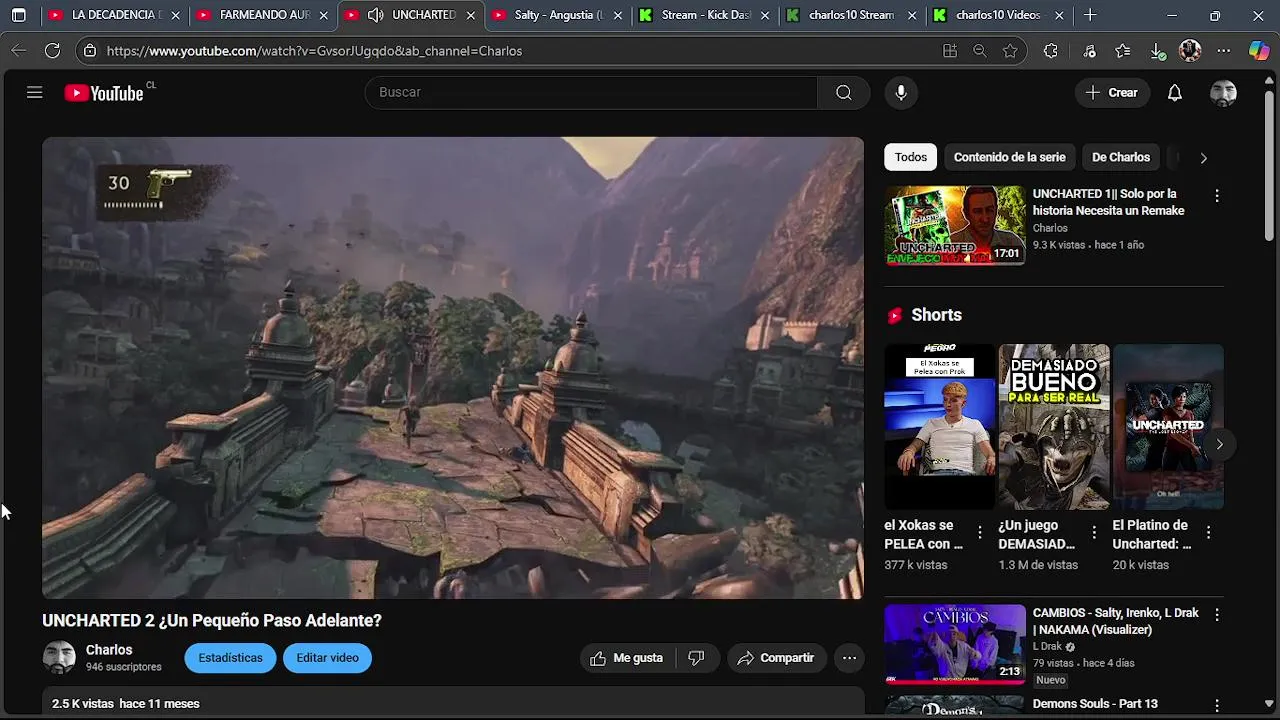Click the Crear button
This screenshot has width=1280, height=720.
(x=1112, y=93)
